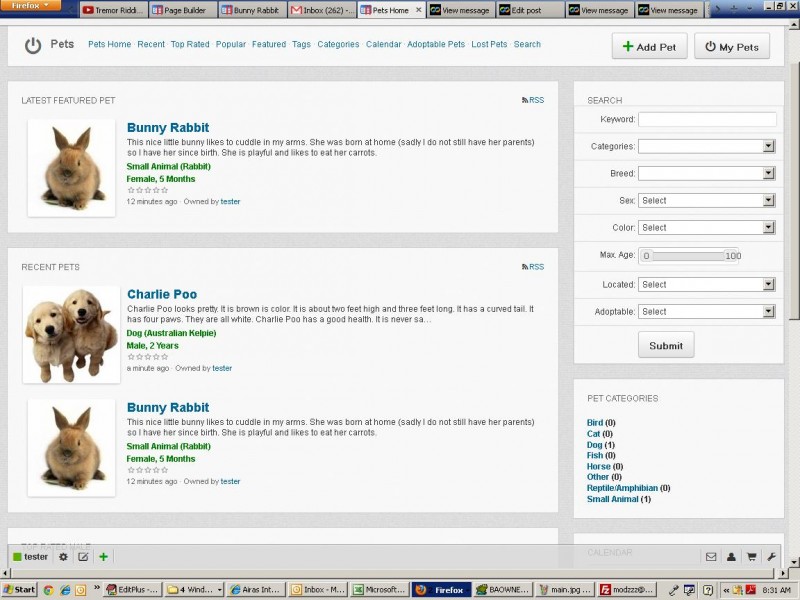Click the green plus icon in bottom toolbar
The image size is (800, 600).
pyautogui.click(x=104, y=557)
